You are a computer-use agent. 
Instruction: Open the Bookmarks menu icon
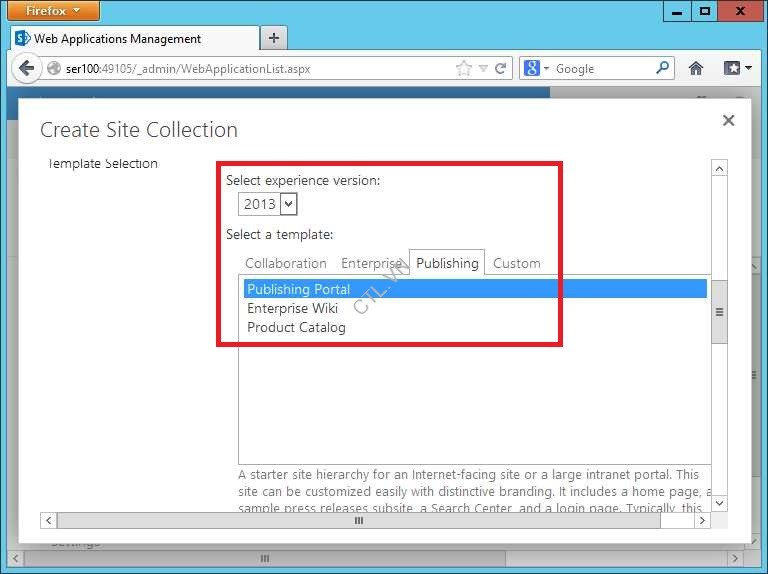tap(737, 68)
